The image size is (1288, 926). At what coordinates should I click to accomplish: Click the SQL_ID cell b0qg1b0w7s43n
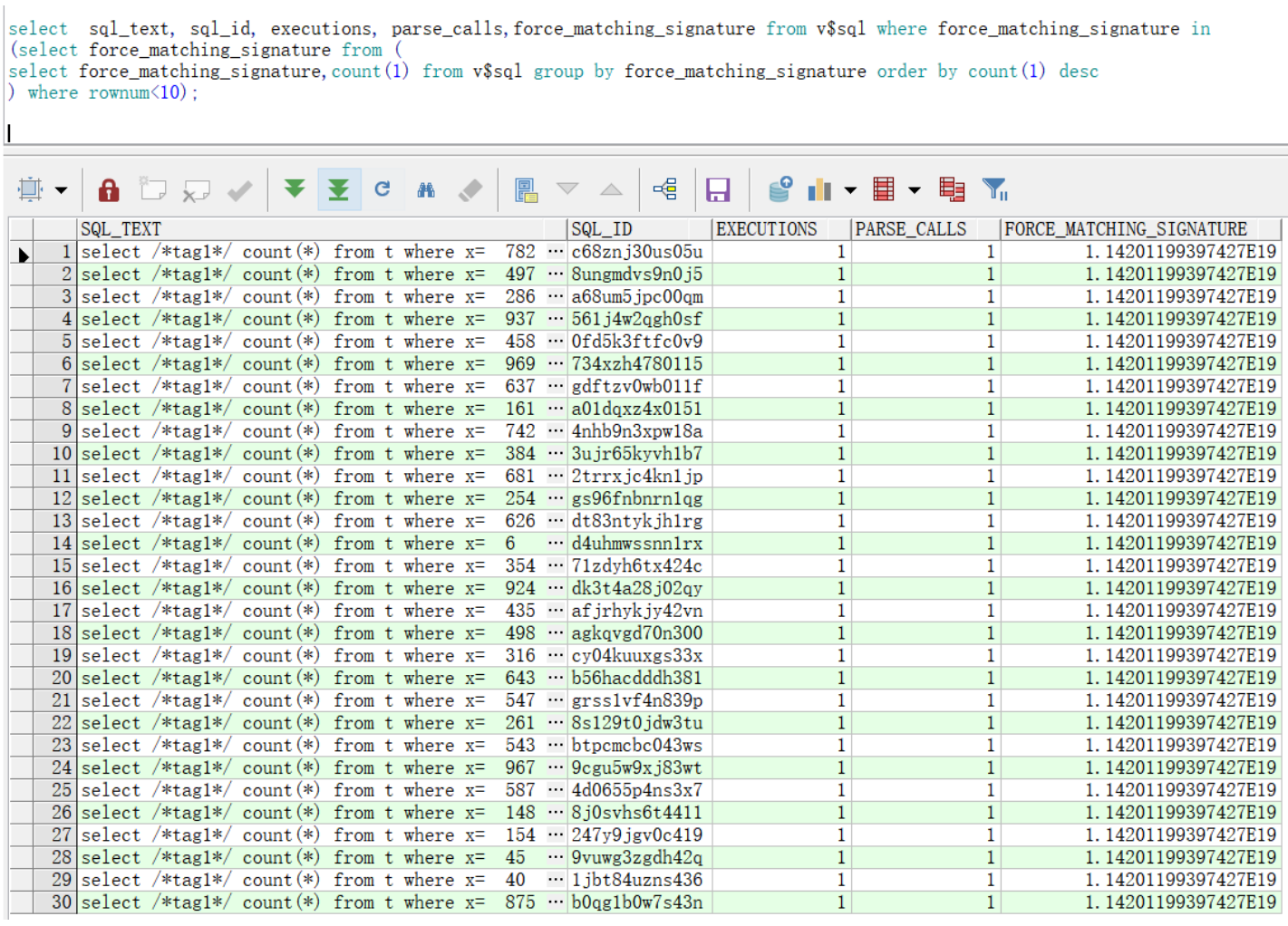(640, 902)
